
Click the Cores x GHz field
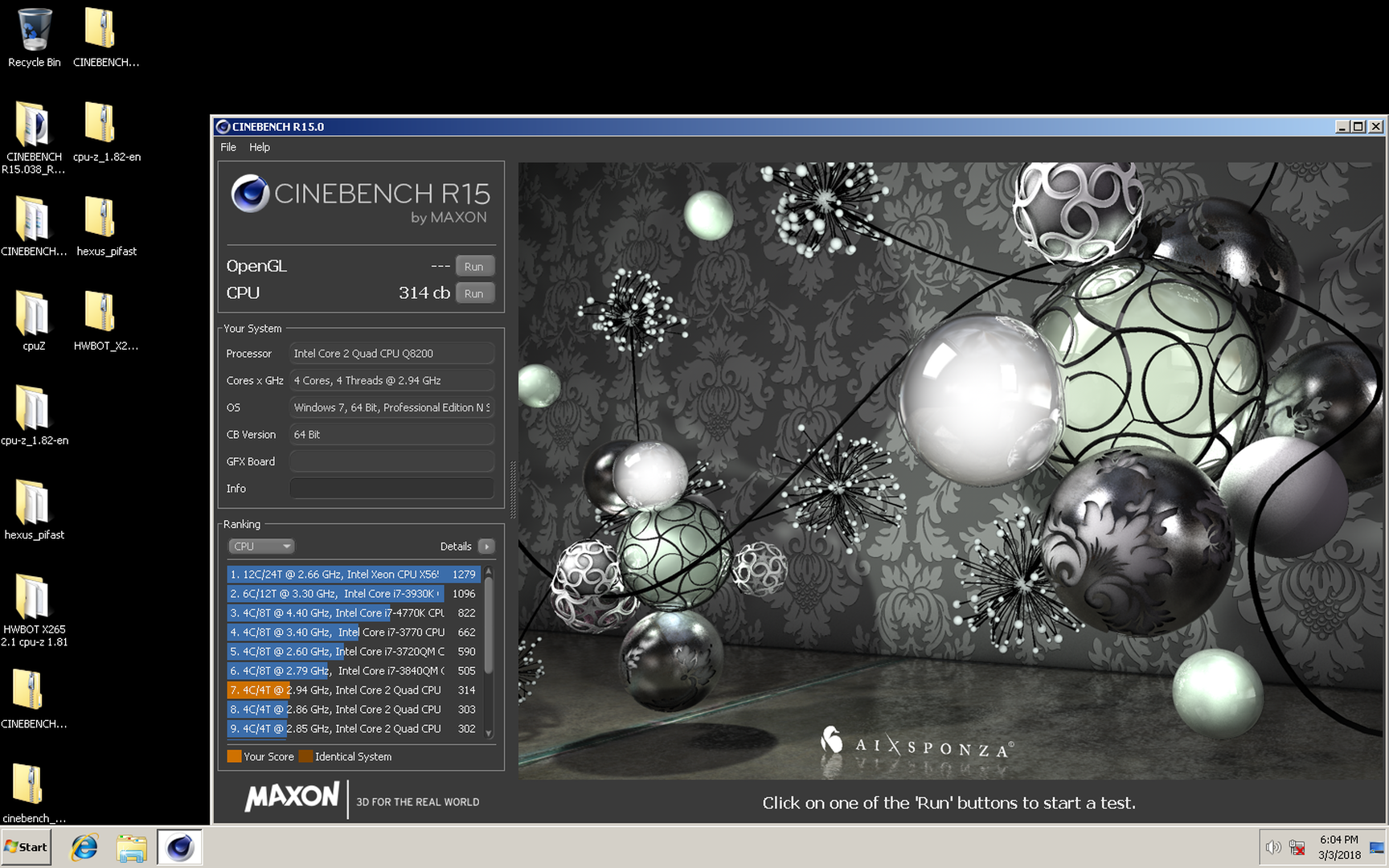coord(391,381)
